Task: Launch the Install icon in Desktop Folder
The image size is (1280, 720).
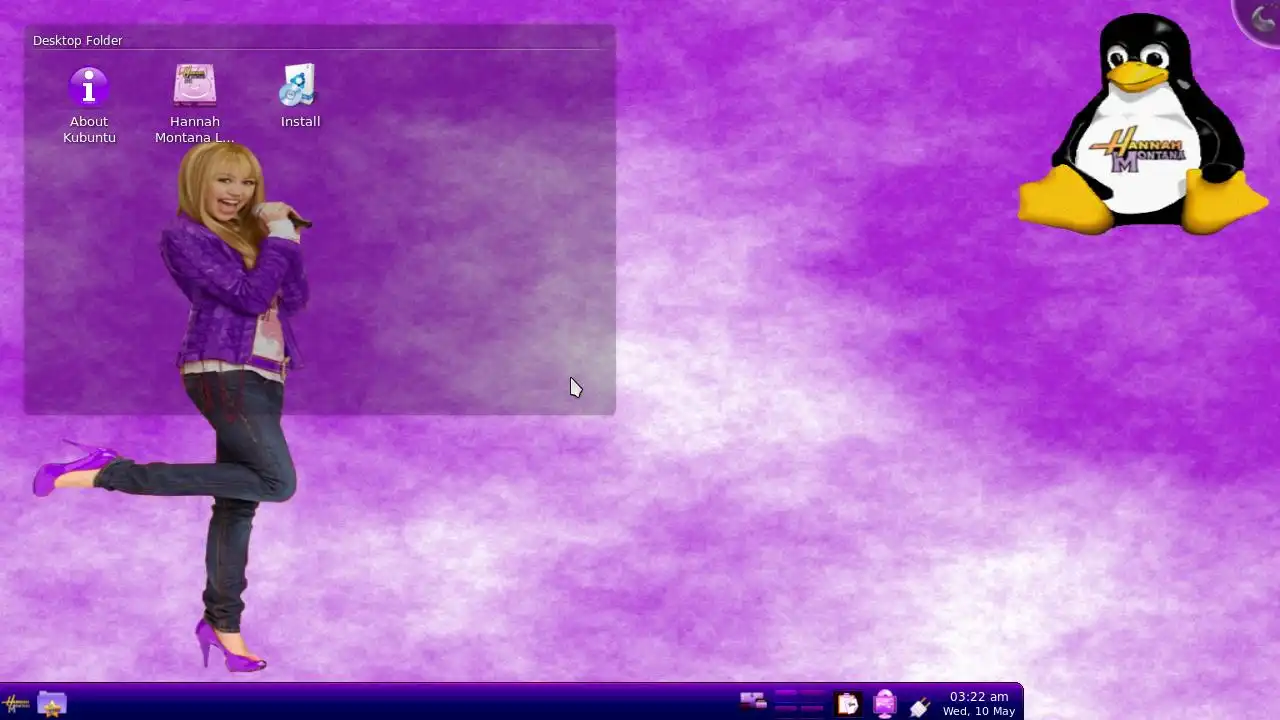Action: point(299,86)
